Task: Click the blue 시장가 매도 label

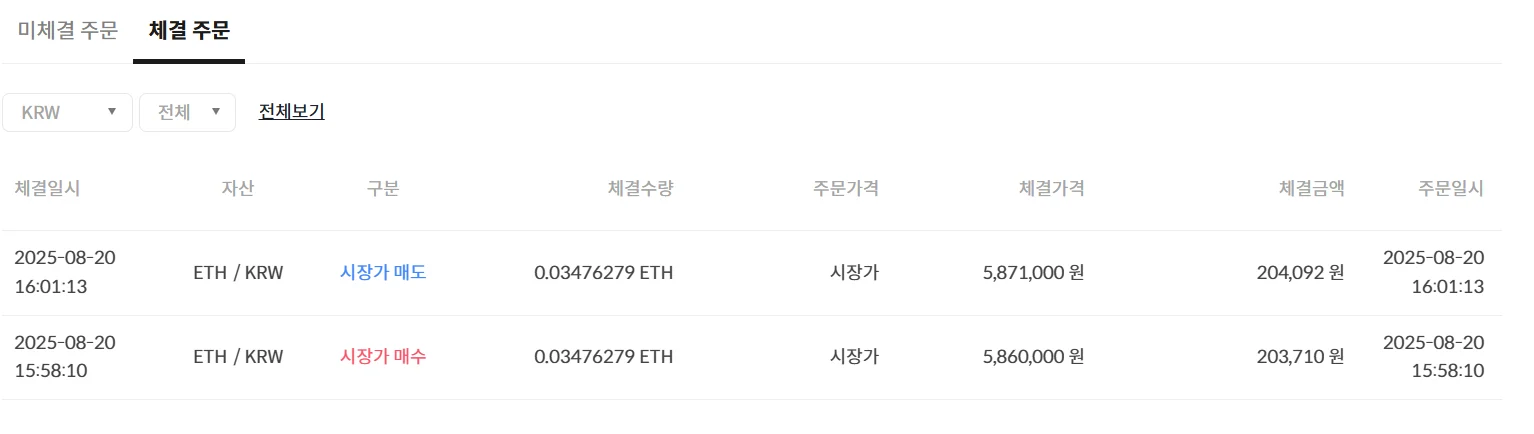Action: click(383, 272)
